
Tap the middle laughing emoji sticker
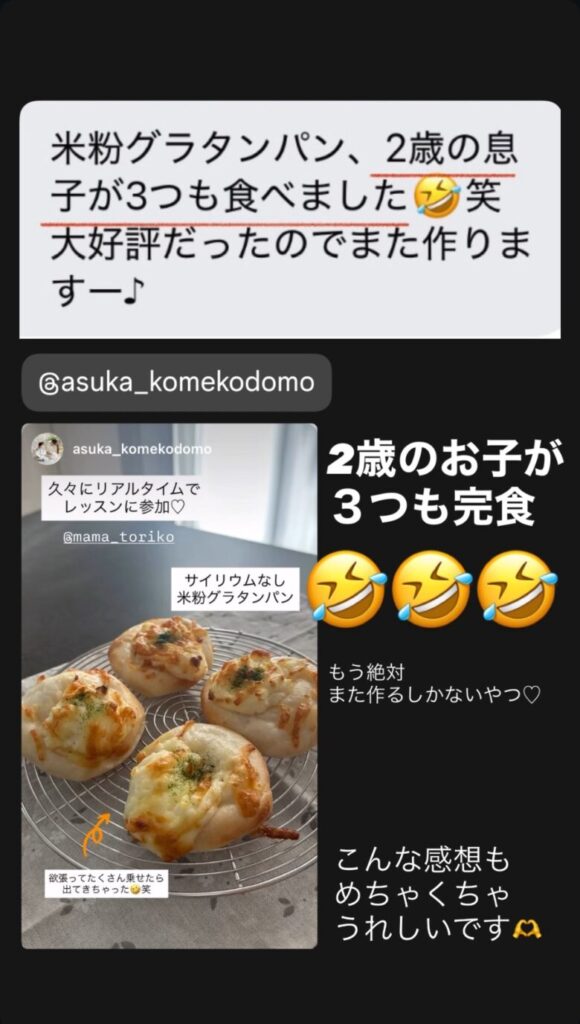click(432, 589)
